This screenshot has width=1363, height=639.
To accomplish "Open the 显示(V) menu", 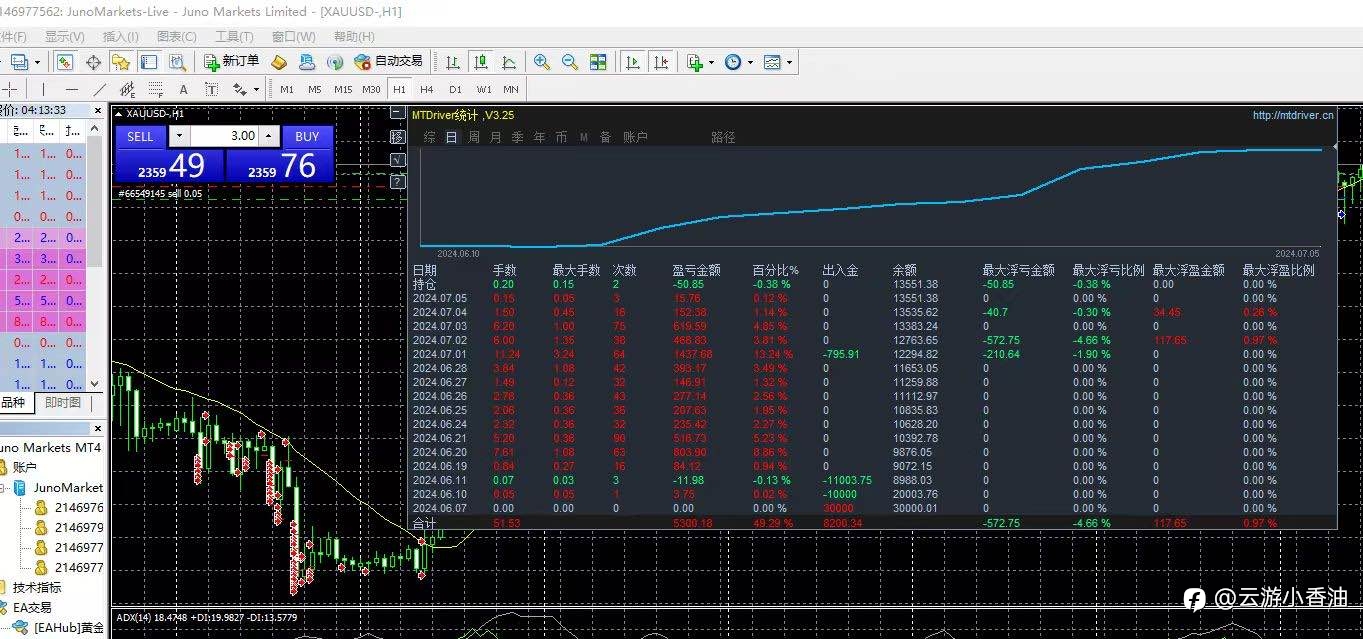I will pyautogui.click(x=64, y=37).
